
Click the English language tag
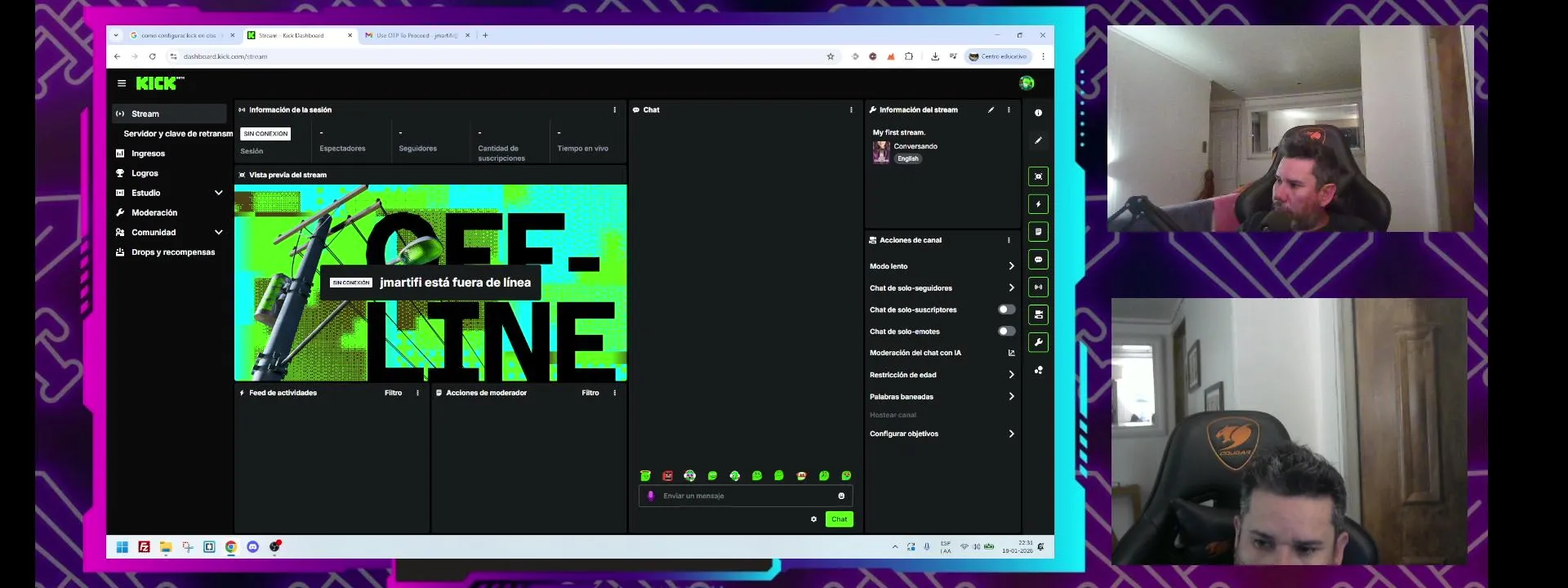click(x=908, y=158)
